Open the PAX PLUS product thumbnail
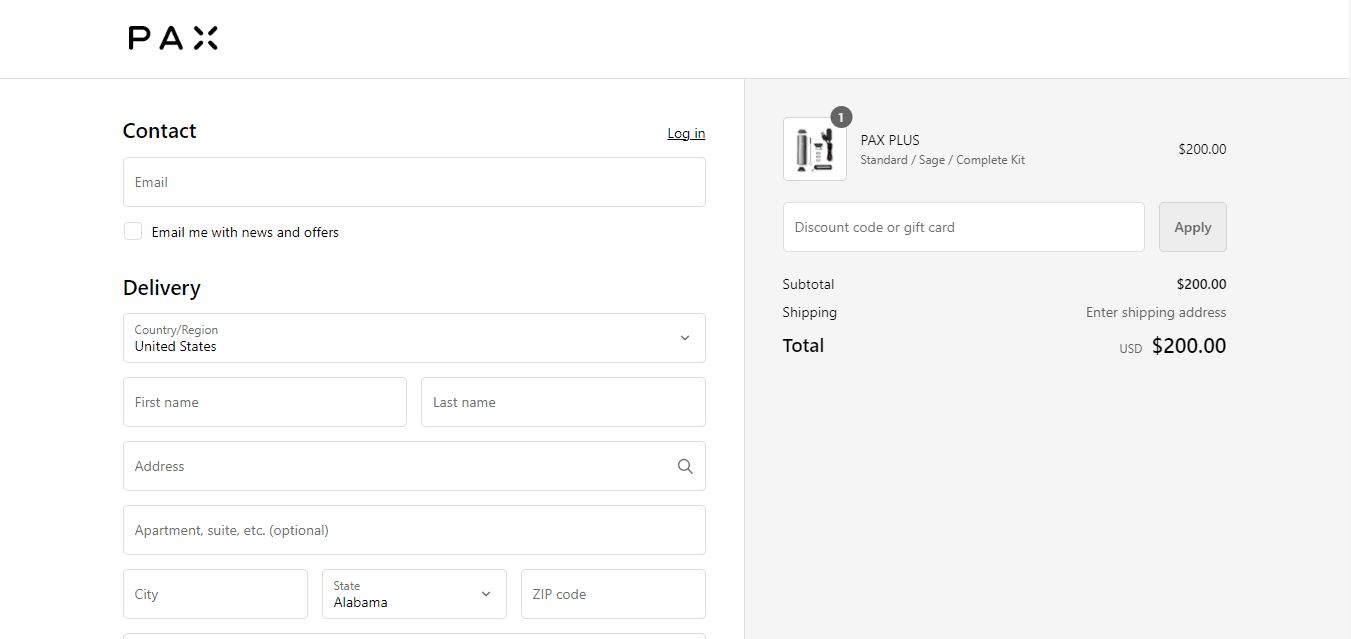The height and width of the screenshot is (639, 1351). coord(815,149)
